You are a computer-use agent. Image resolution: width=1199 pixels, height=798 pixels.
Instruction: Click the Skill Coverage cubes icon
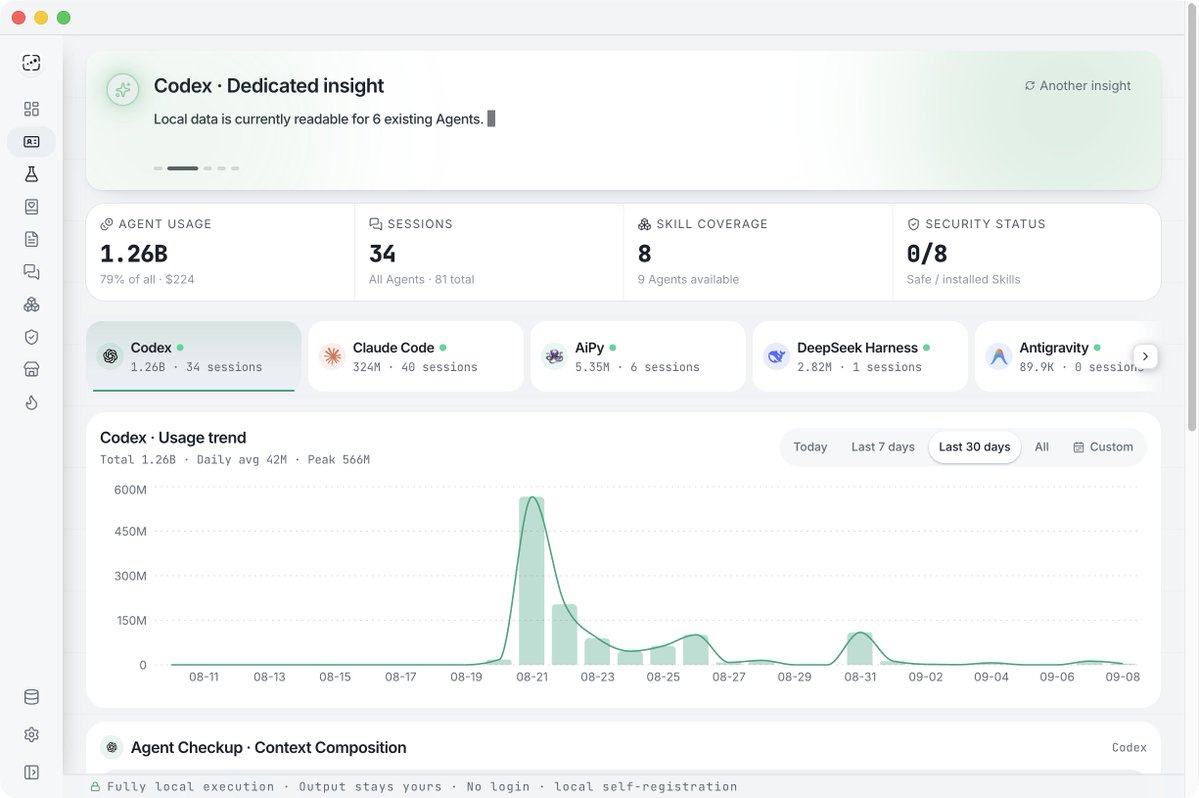(644, 224)
